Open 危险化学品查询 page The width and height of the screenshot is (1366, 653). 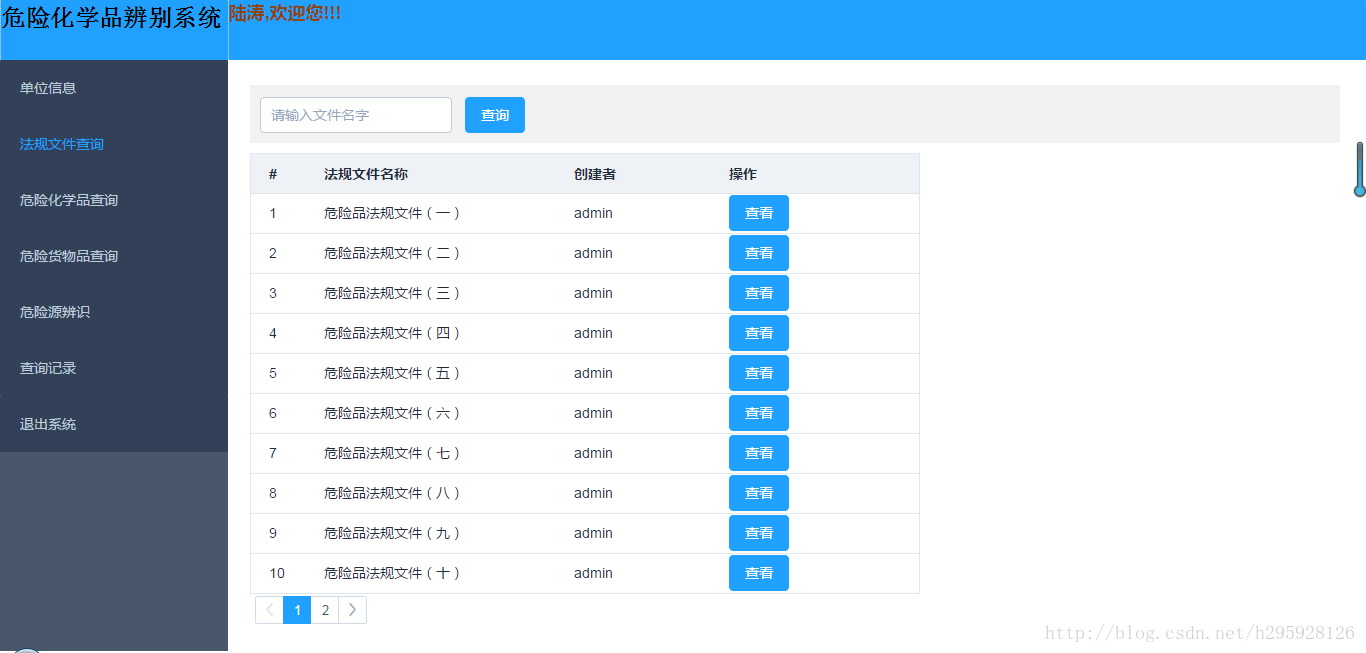pos(114,200)
